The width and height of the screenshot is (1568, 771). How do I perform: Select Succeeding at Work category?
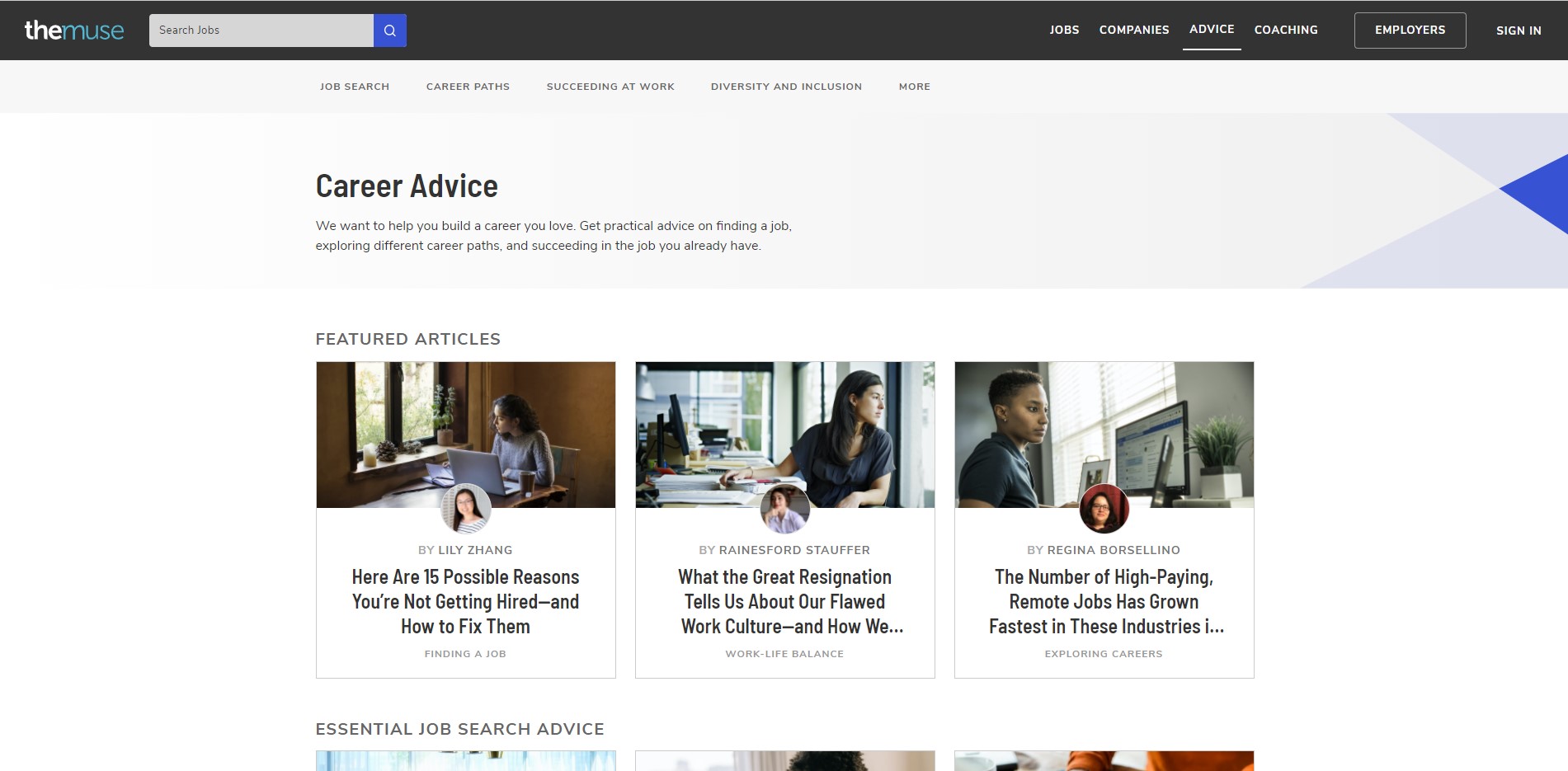610,87
